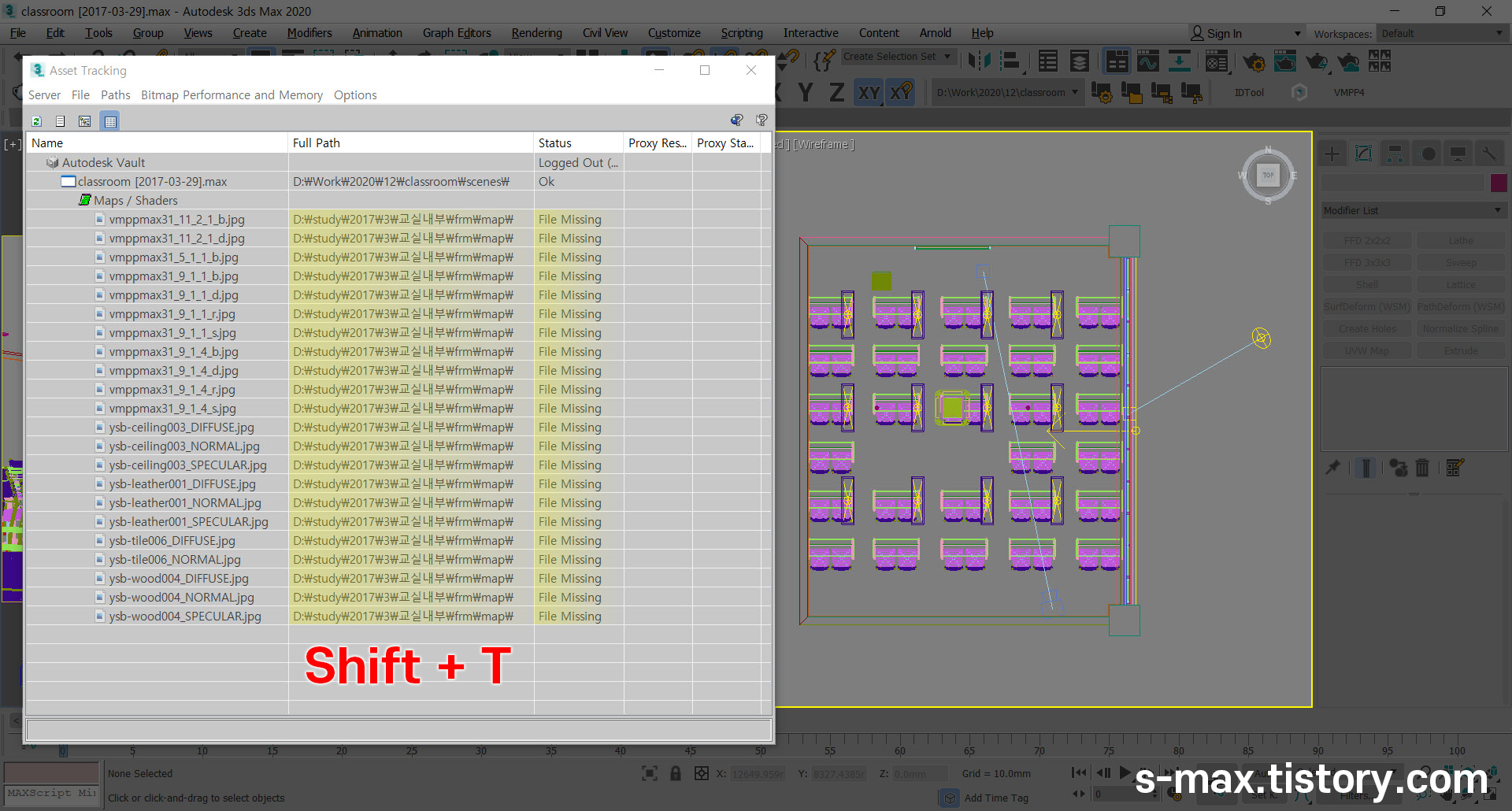1512x811 pixels.
Task: Open the Modifier List dropdown
Action: (x=1414, y=210)
